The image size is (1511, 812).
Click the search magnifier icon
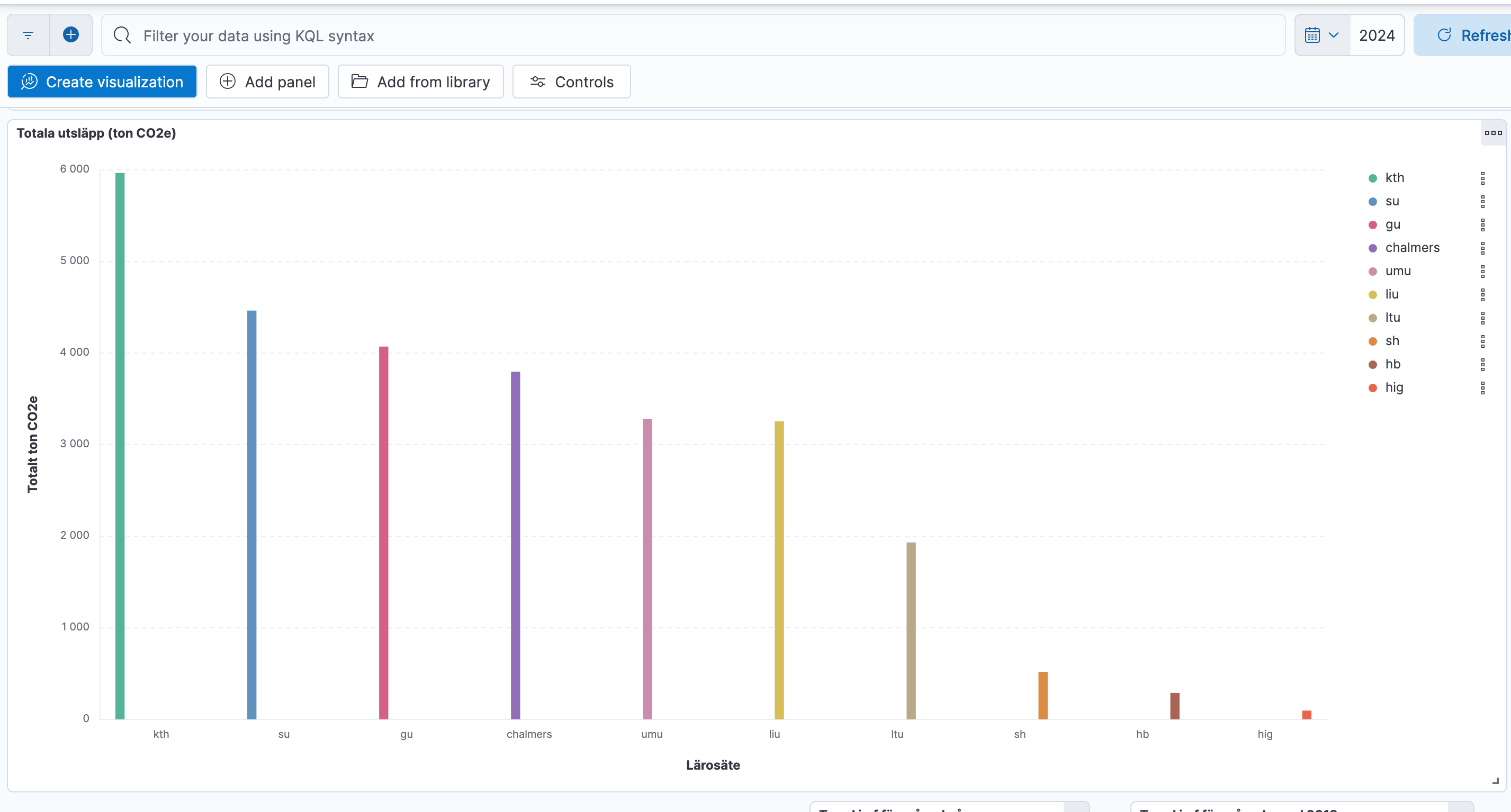122,35
